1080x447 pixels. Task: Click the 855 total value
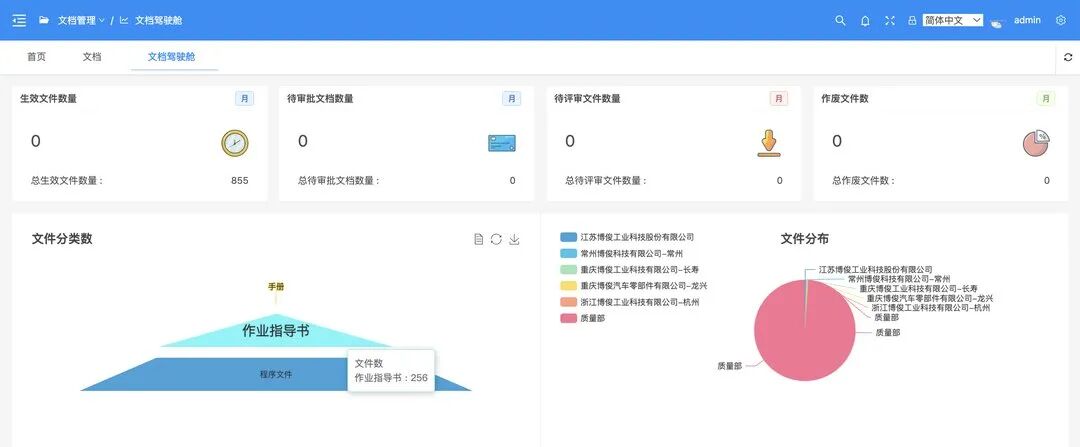(240, 180)
